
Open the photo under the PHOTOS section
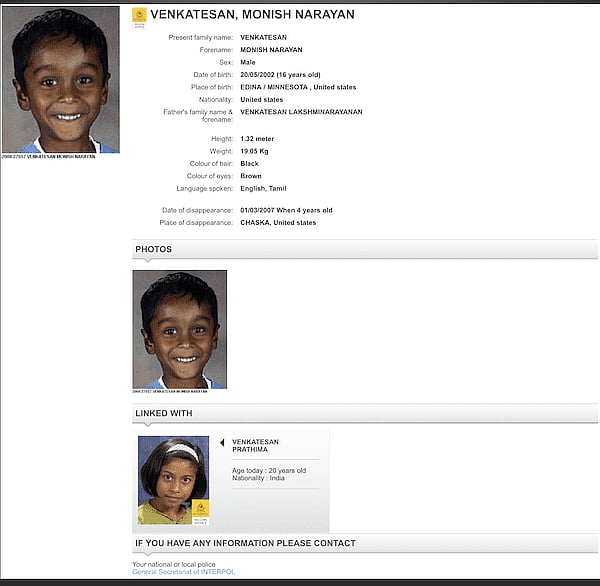tap(180, 328)
